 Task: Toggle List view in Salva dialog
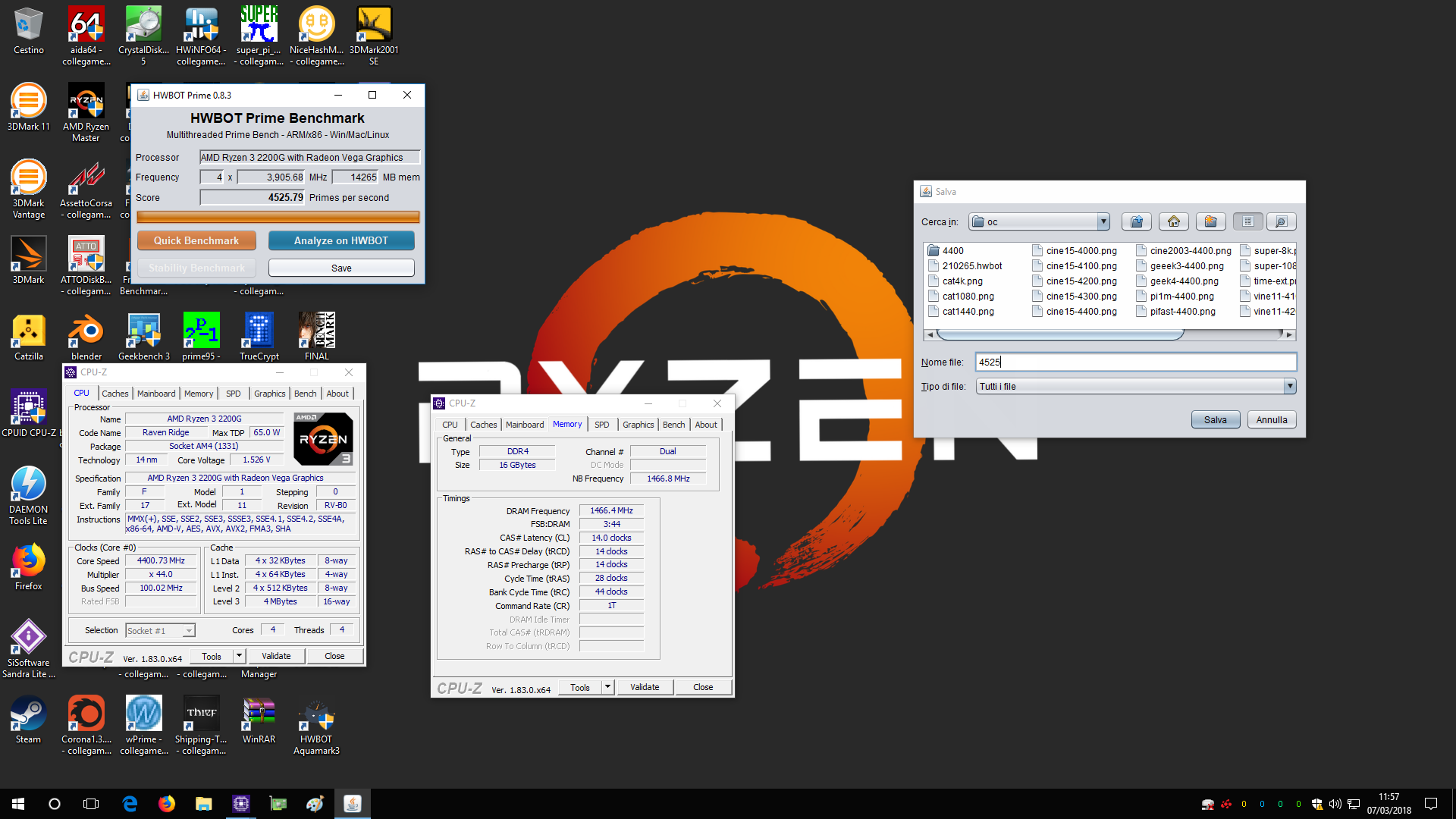1247,221
